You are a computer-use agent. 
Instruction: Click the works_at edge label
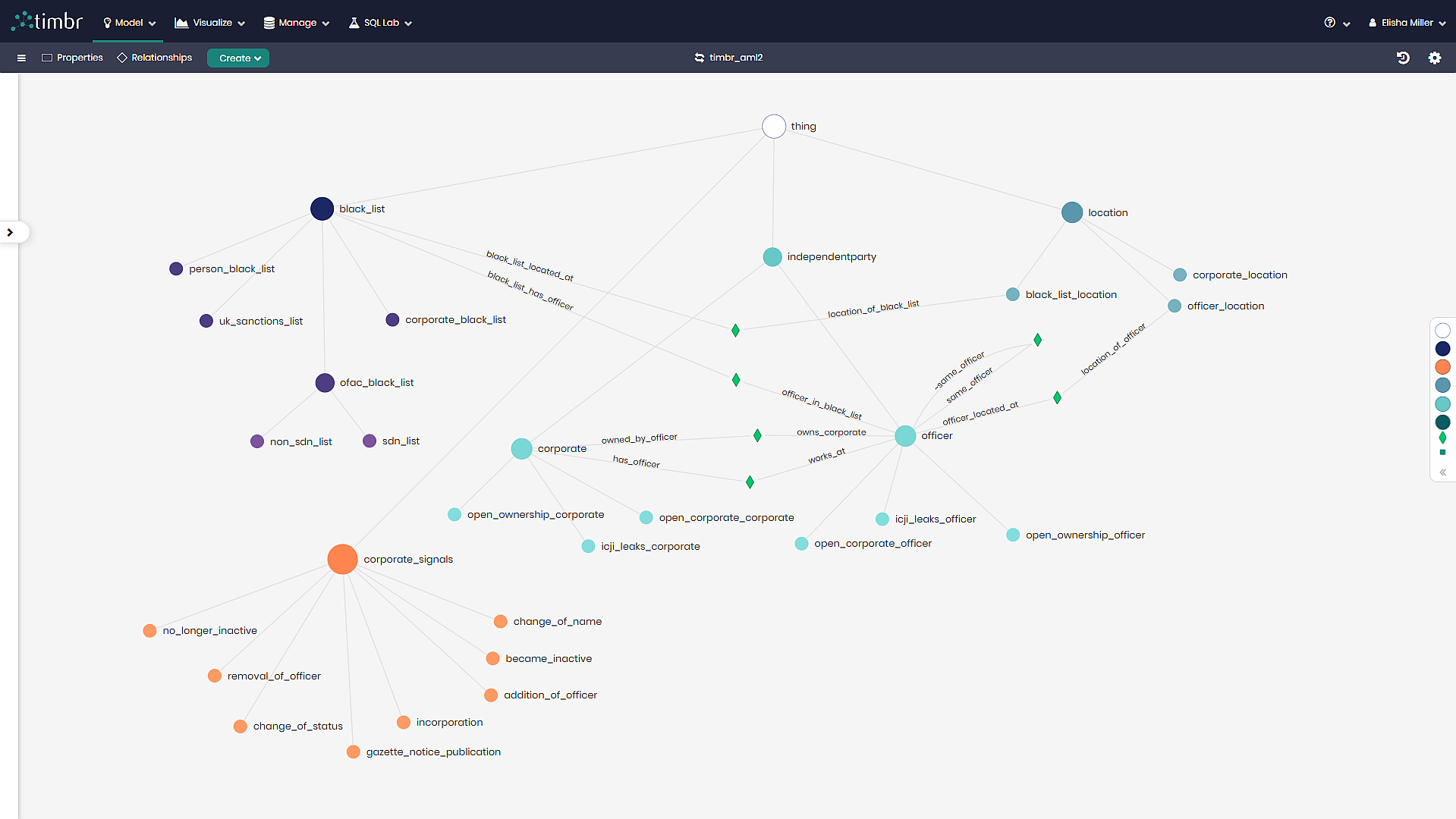click(826, 456)
